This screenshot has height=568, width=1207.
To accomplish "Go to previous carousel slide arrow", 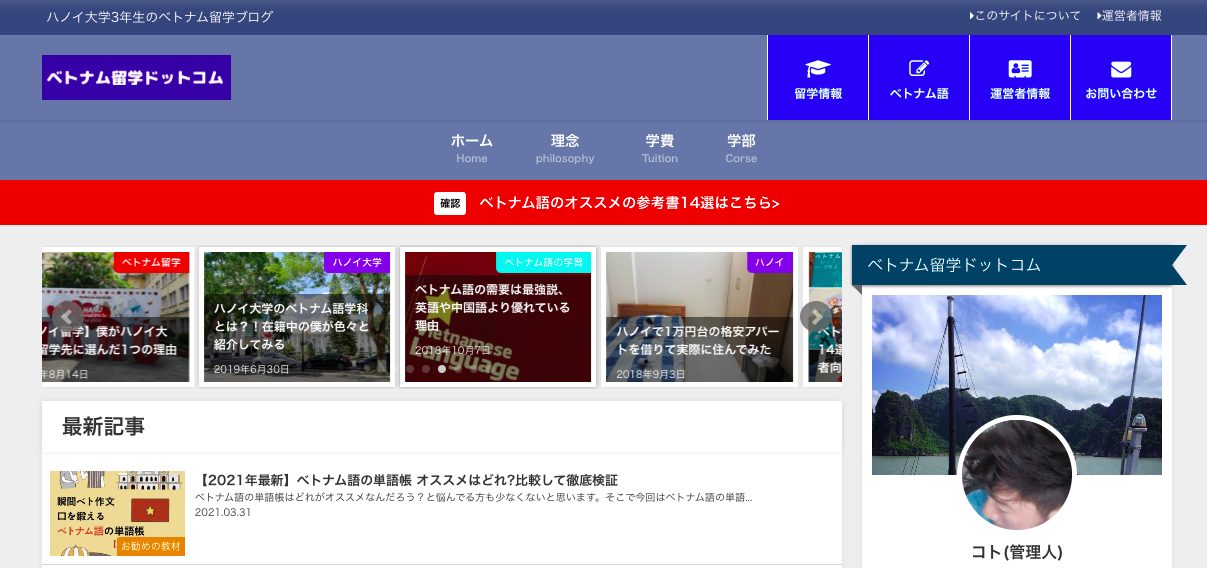I will [x=67, y=316].
